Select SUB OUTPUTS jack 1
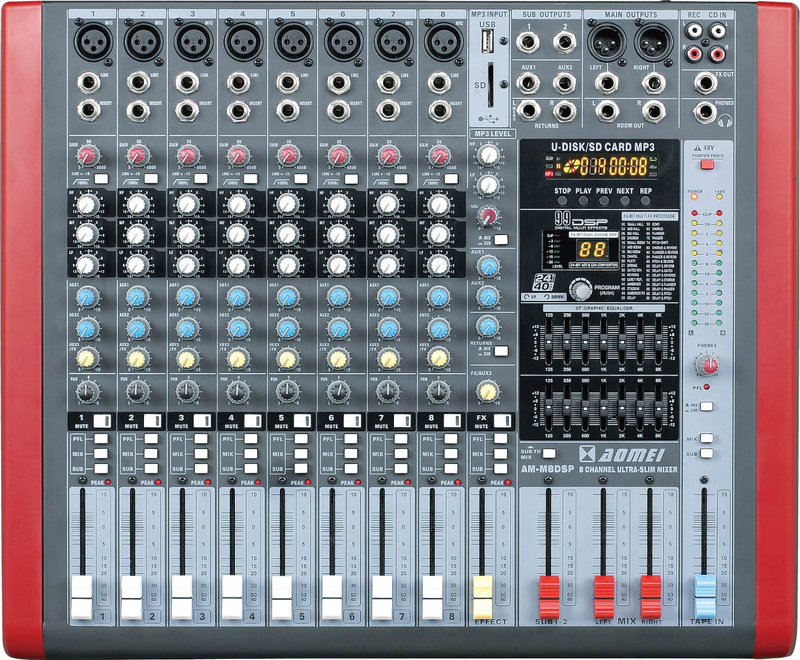This screenshot has width=800, height=660. click(528, 42)
